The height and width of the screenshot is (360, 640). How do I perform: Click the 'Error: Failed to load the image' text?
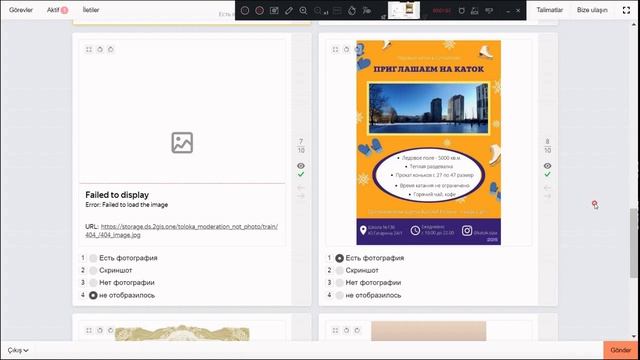pos(127,204)
